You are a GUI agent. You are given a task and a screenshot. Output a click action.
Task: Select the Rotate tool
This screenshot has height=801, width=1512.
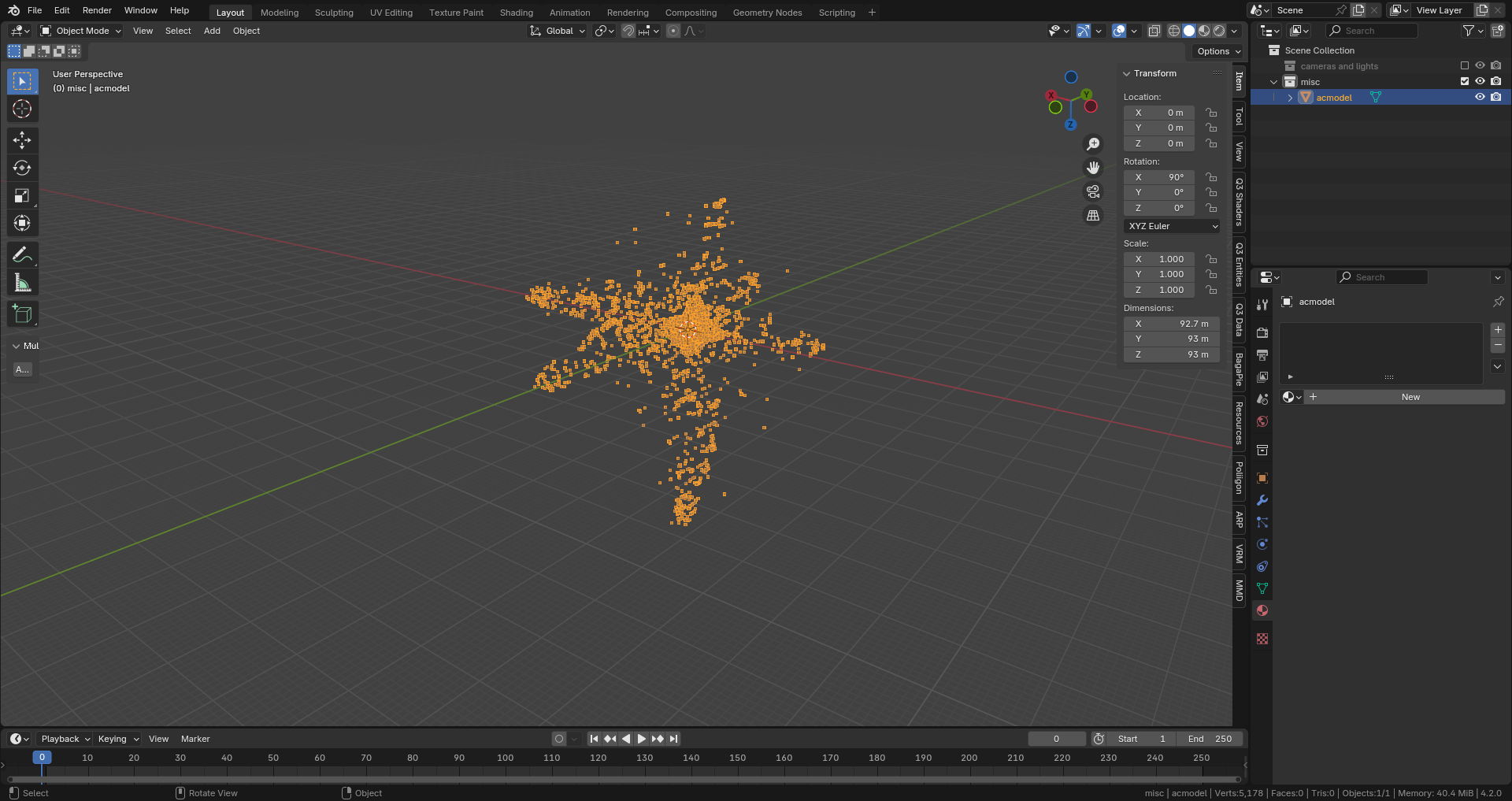coord(22,168)
